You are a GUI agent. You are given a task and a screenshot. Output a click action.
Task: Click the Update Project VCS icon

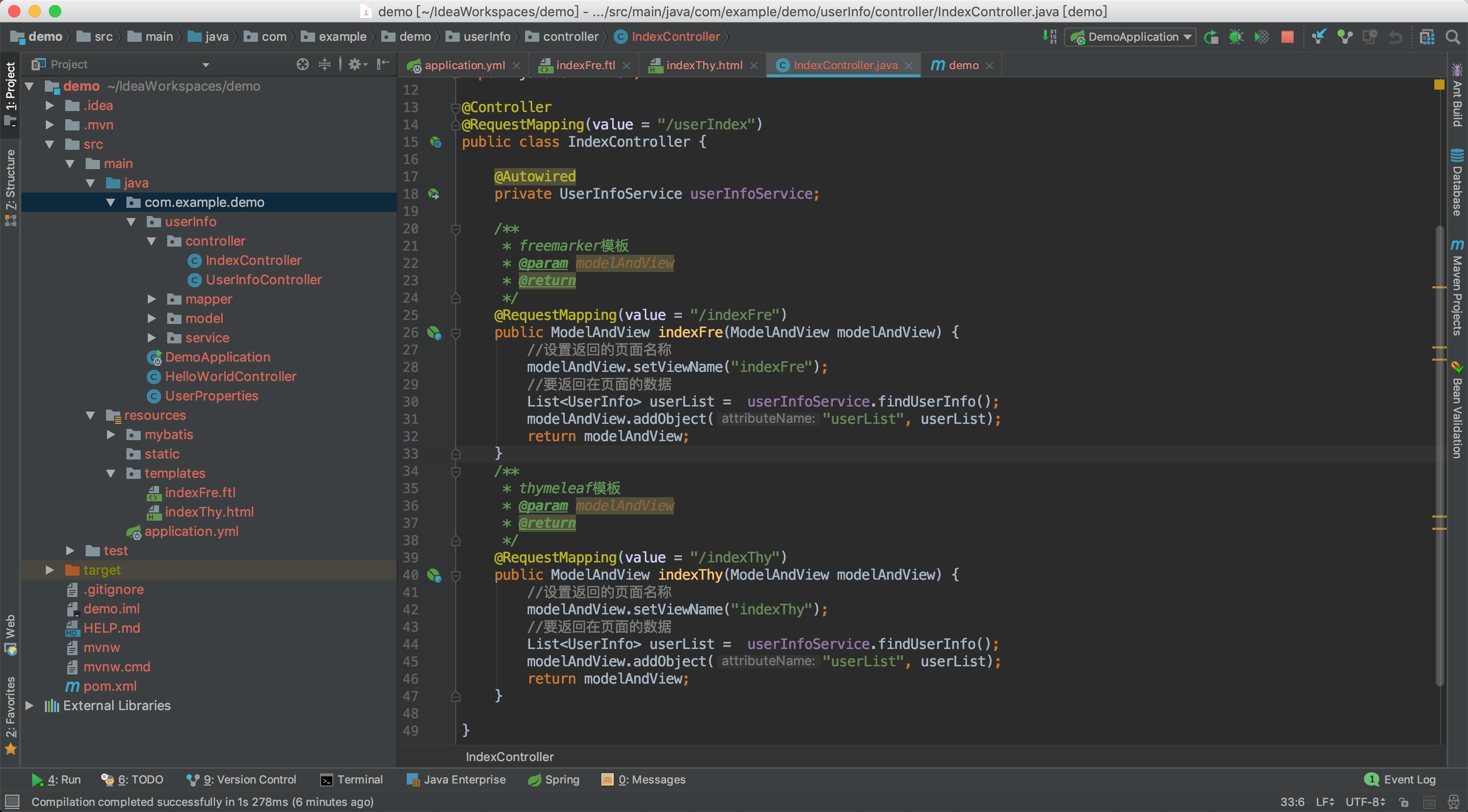(x=1319, y=37)
